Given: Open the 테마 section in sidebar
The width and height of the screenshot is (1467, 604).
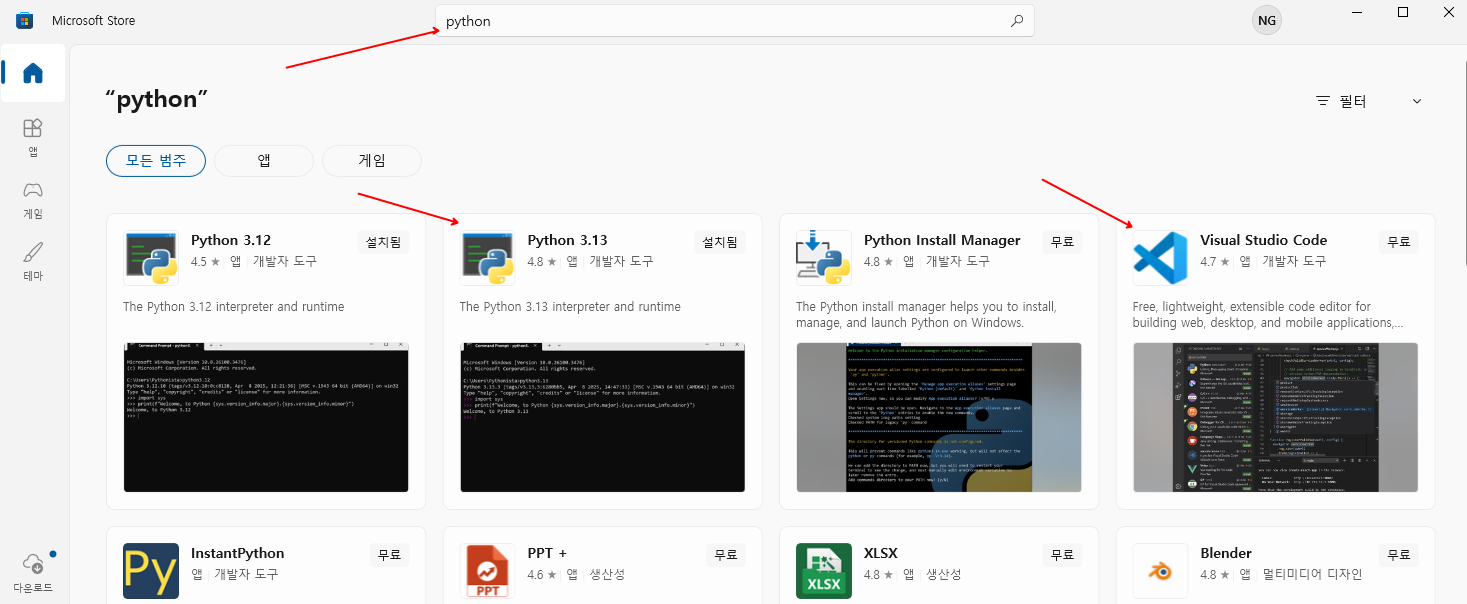Looking at the screenshot, I should coord(33,261).
